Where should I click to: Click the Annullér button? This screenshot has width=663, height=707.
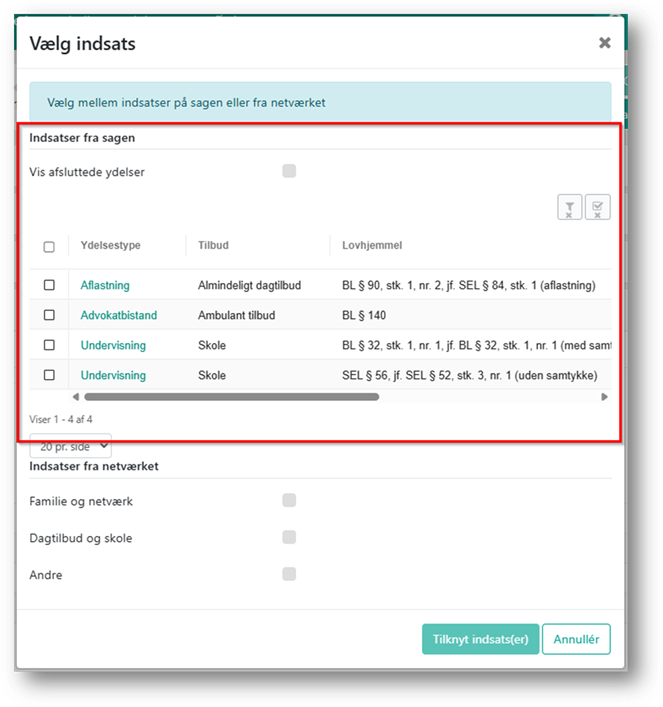pos(576,639)
